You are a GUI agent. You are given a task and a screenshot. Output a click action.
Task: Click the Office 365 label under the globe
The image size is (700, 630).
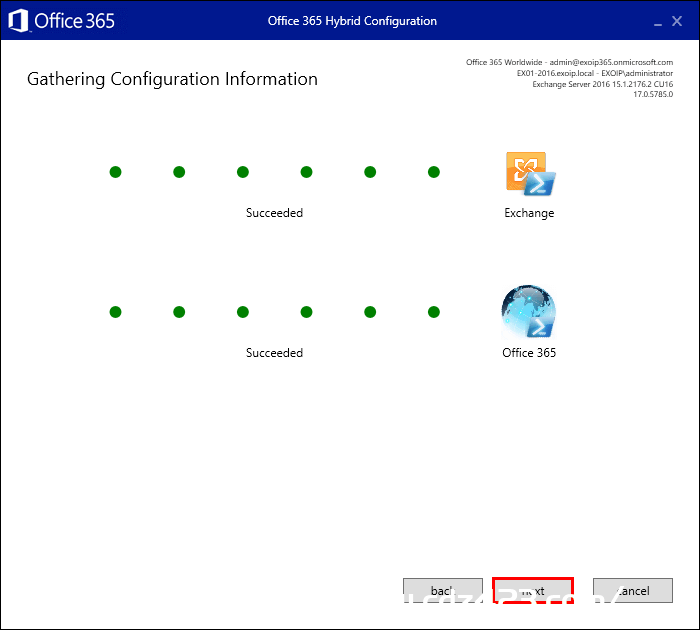point(529,353)
